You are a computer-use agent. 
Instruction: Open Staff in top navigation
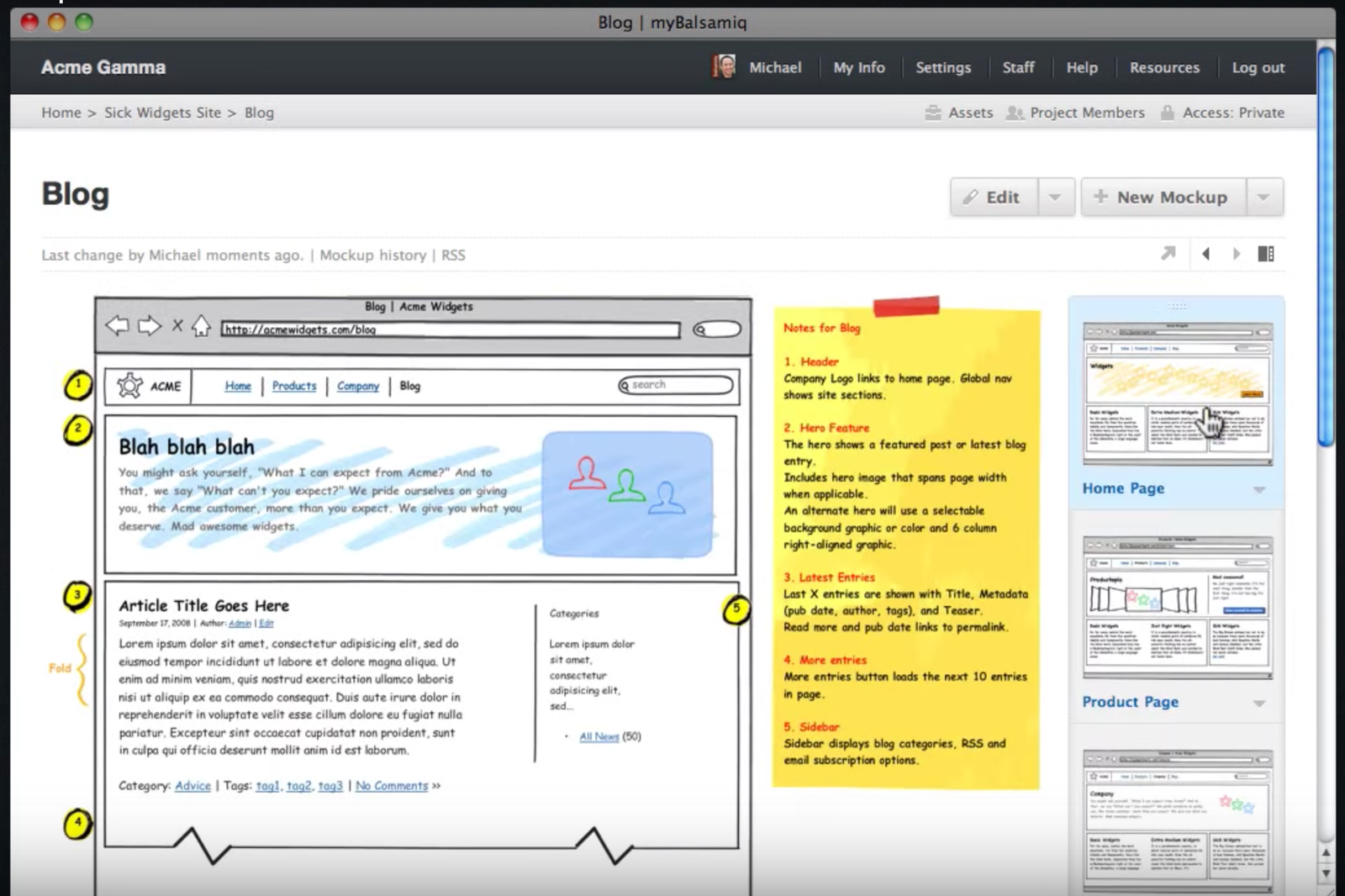pos(1018,67)
